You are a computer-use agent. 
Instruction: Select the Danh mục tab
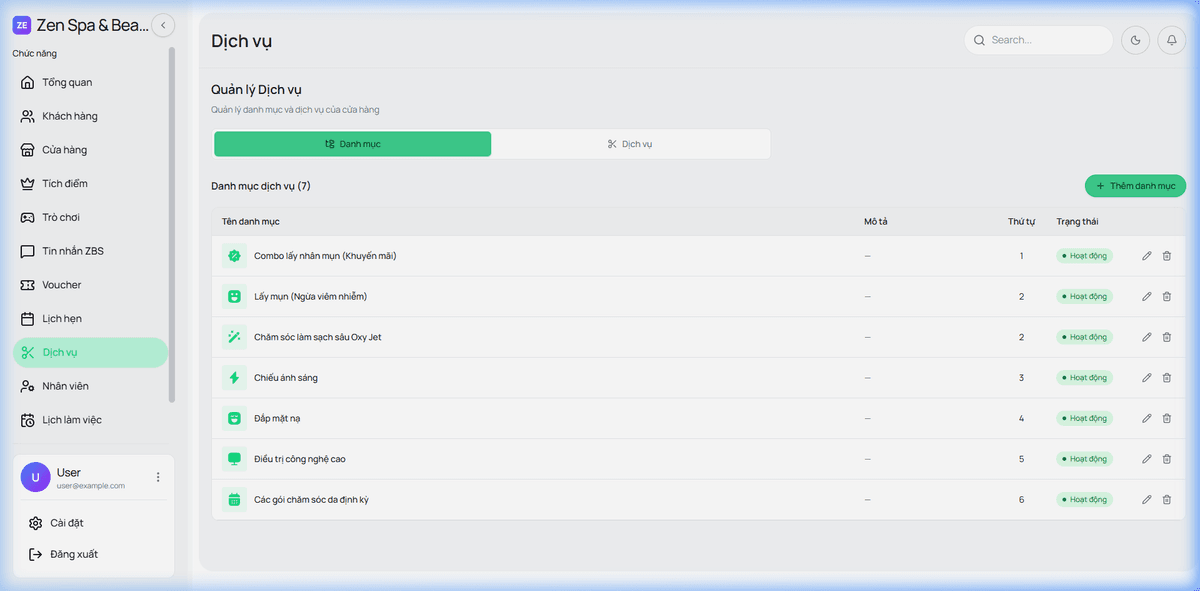tap(352, 144)
